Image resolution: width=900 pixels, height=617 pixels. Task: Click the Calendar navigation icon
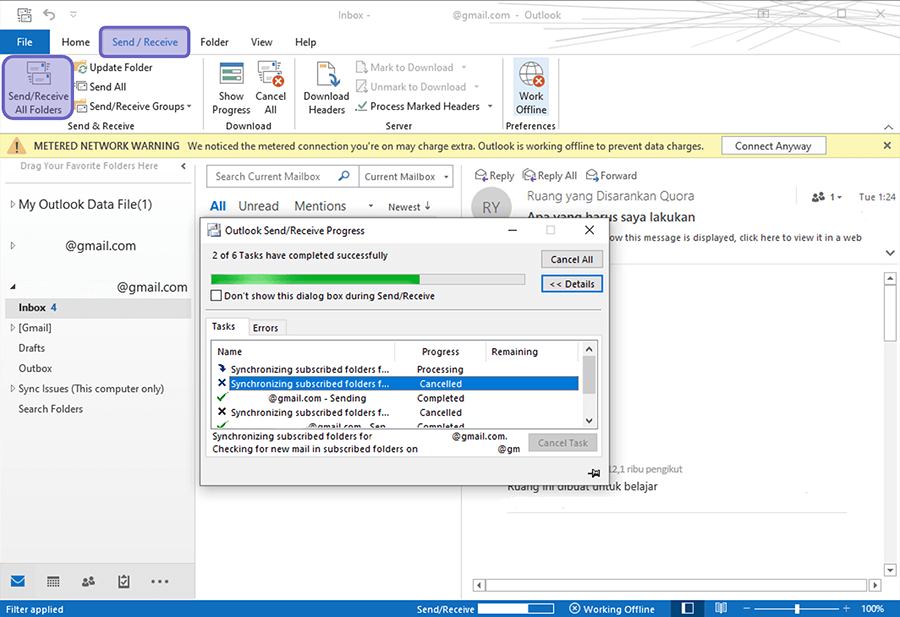tap(53, 582)
